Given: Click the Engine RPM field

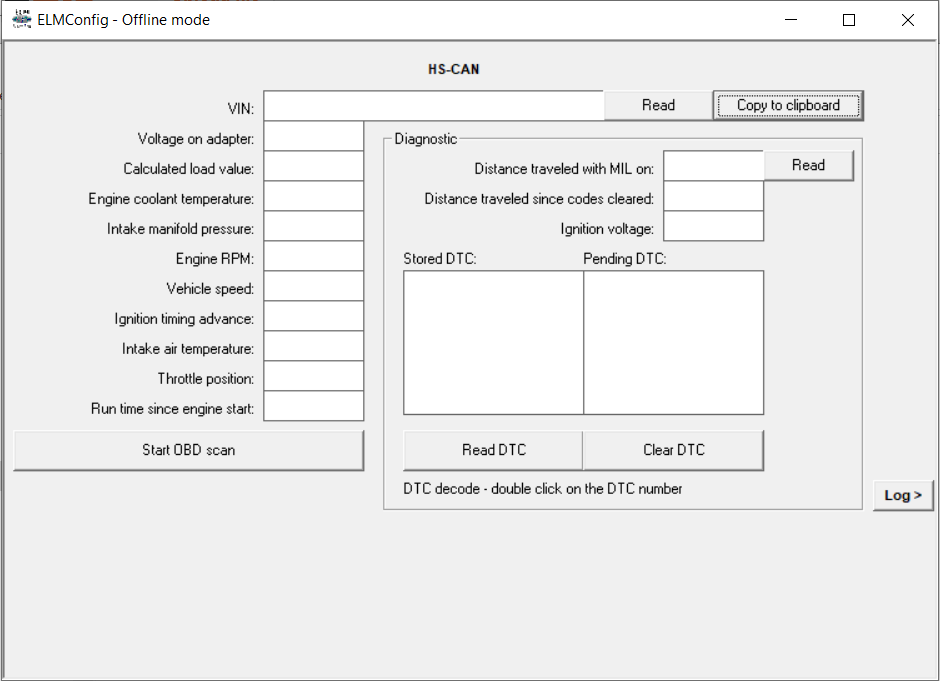Looking at the screenshot, I should 314,255.
